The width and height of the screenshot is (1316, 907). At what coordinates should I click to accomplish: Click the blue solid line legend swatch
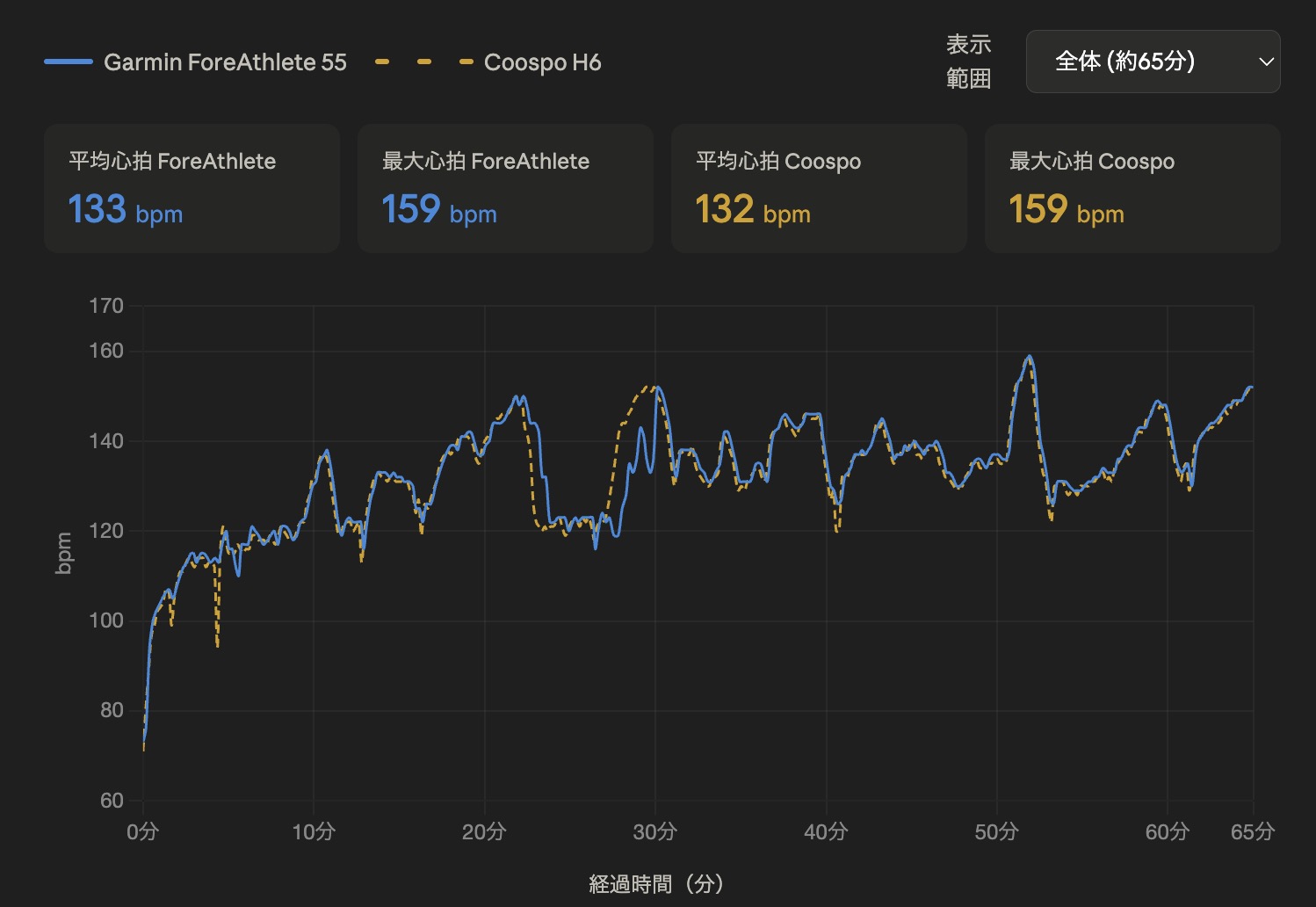pyautogui.click(x=69, y=62)
